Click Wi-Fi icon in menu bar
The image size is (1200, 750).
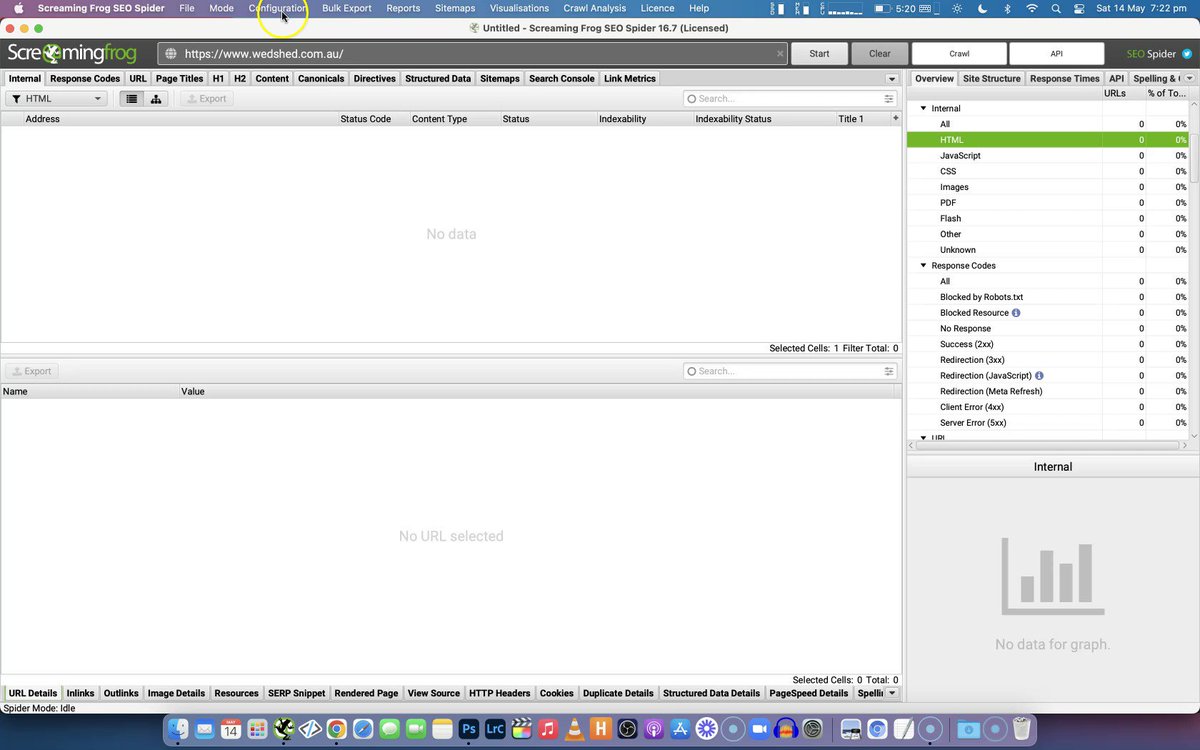click(1032, 8)
